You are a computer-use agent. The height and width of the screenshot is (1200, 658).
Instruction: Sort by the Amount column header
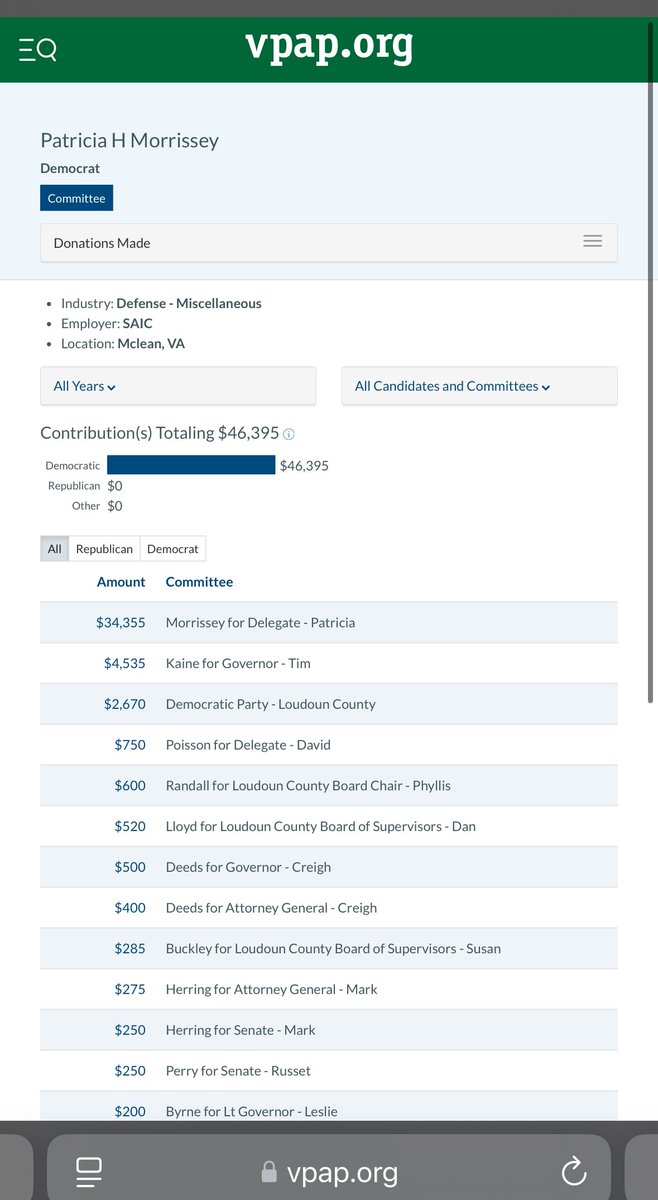121,581
